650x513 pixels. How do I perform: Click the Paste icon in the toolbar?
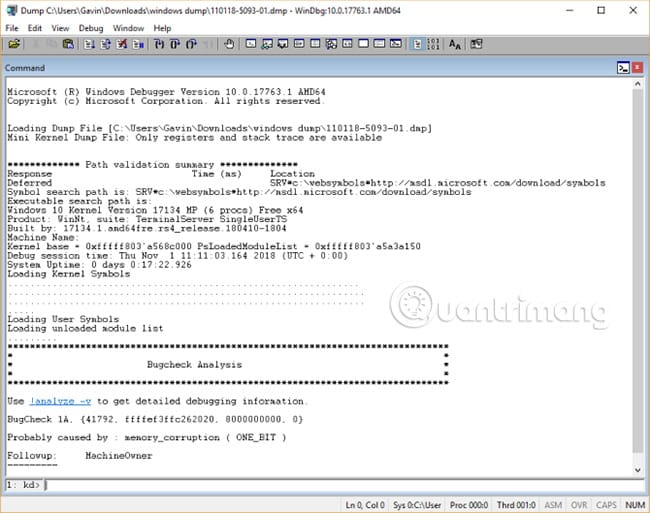pyautogui.click(x=68, y=44)
